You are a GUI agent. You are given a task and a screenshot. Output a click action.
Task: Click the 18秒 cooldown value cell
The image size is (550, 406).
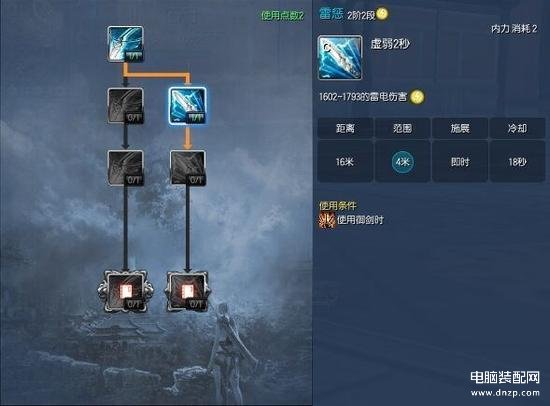point(517,161)
